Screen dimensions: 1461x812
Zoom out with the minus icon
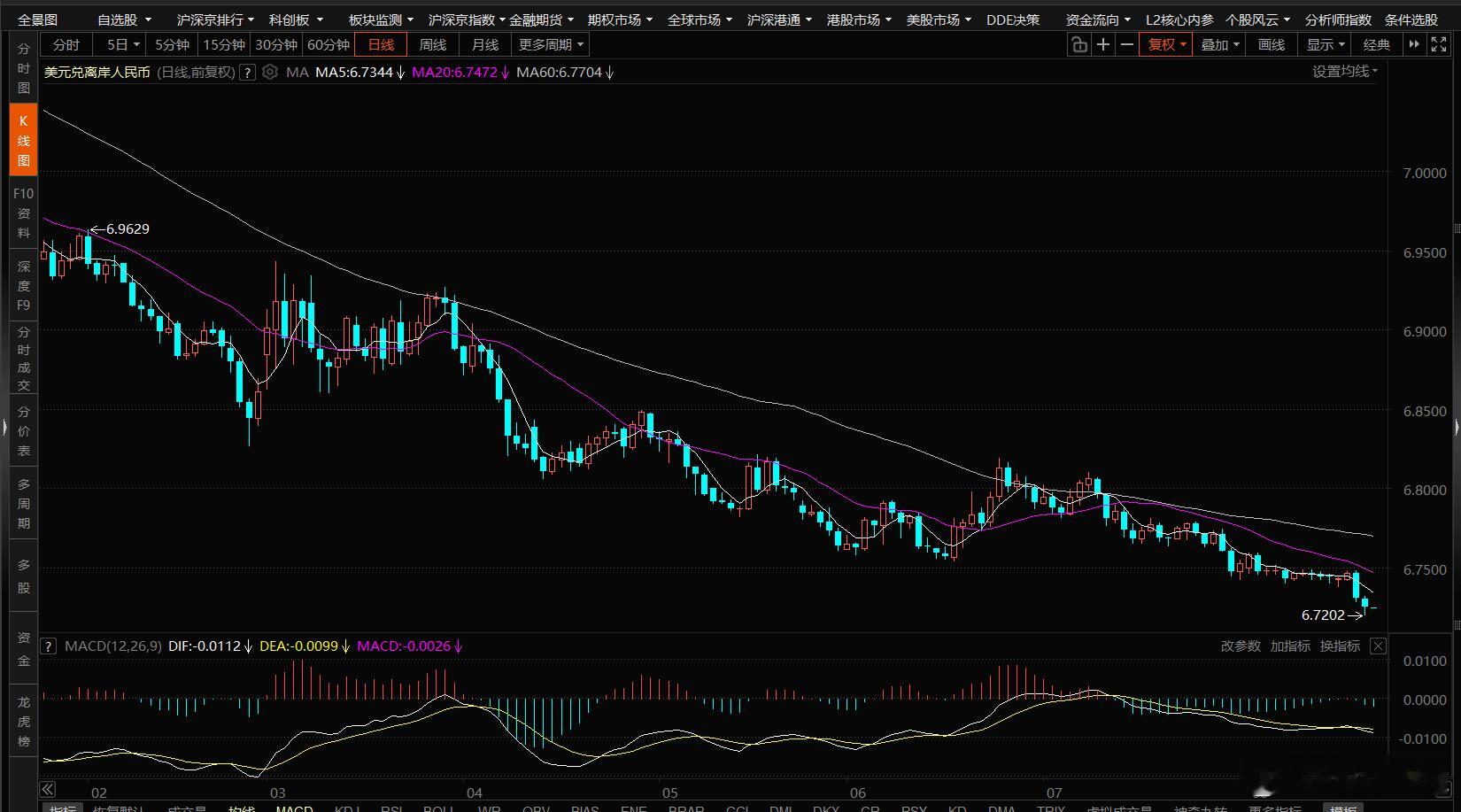[x=1126, y=44]
